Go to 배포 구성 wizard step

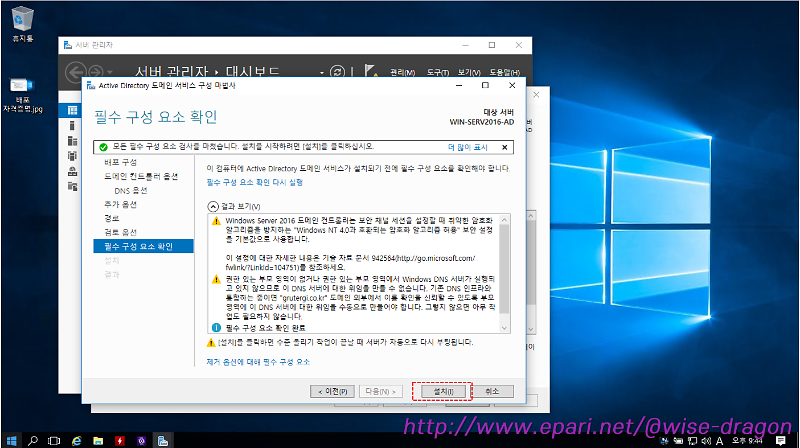[120, 162]
